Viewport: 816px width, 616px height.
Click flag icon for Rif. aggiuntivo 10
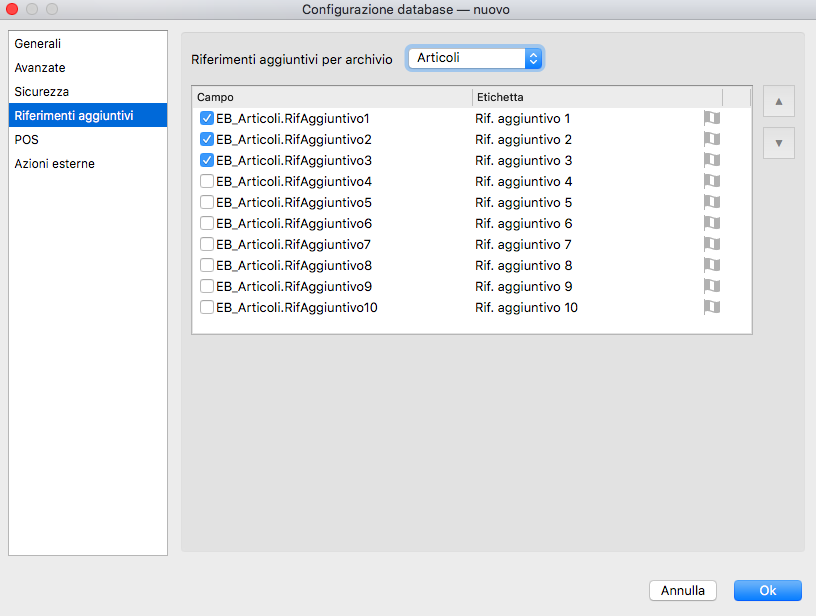pyautogui.click(x=711, y=307)
